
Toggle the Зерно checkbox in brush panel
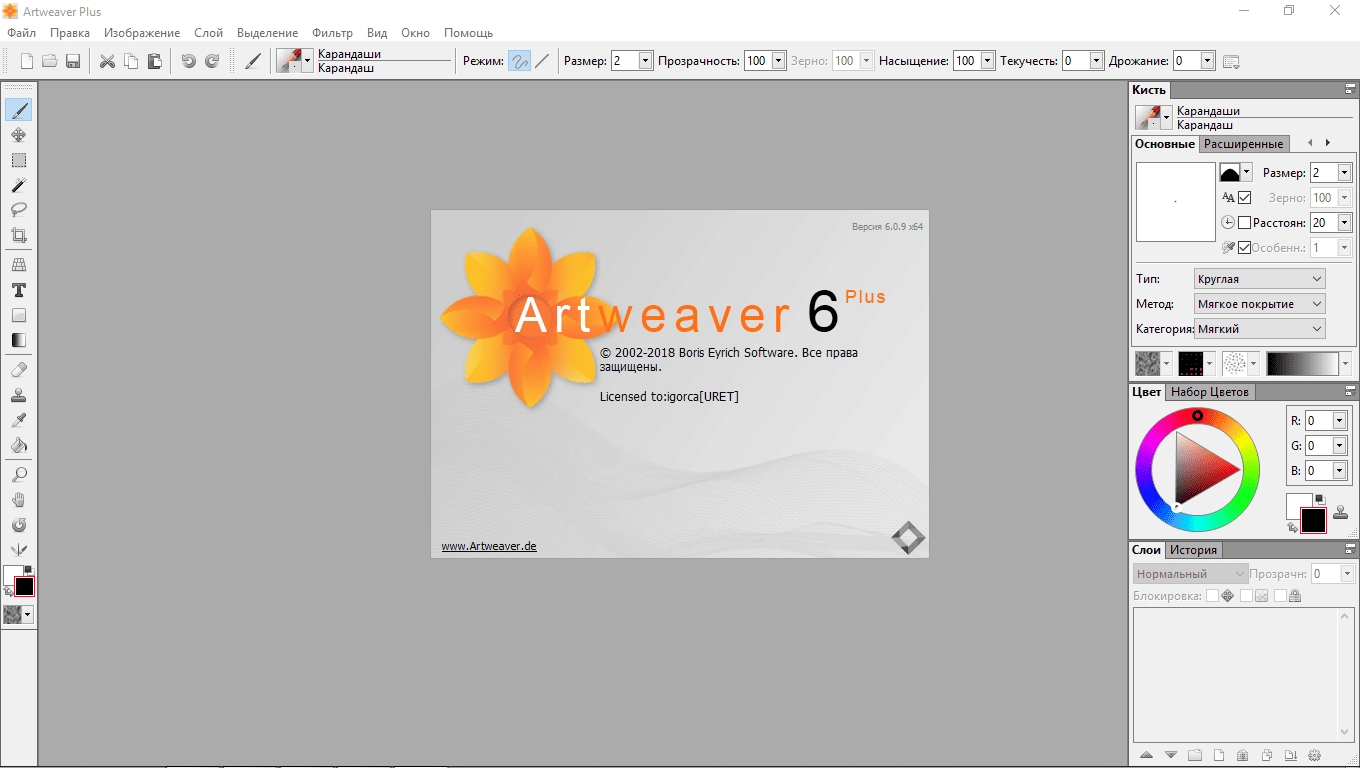point(1245,198)
